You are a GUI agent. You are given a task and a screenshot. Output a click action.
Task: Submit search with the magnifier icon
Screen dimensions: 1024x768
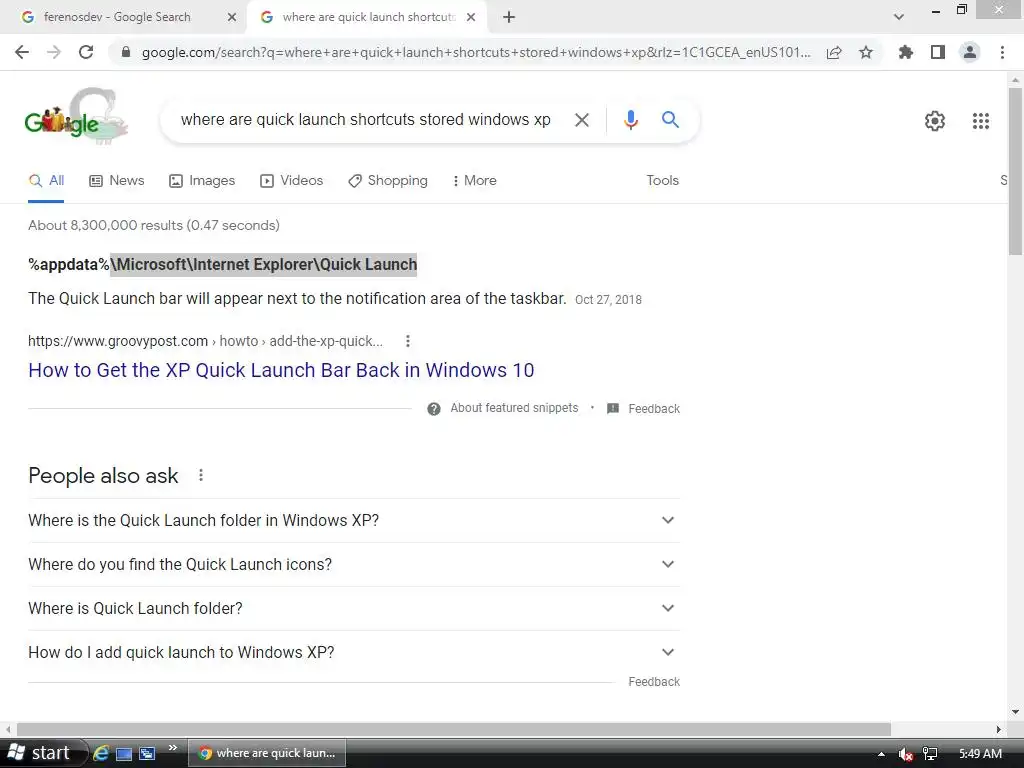670,120
